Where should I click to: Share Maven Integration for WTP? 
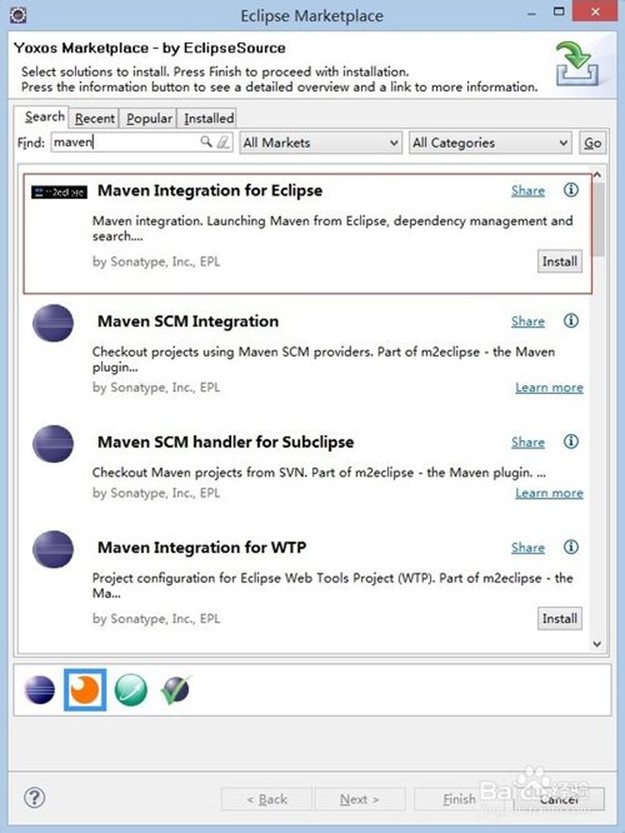pos(528,547)
